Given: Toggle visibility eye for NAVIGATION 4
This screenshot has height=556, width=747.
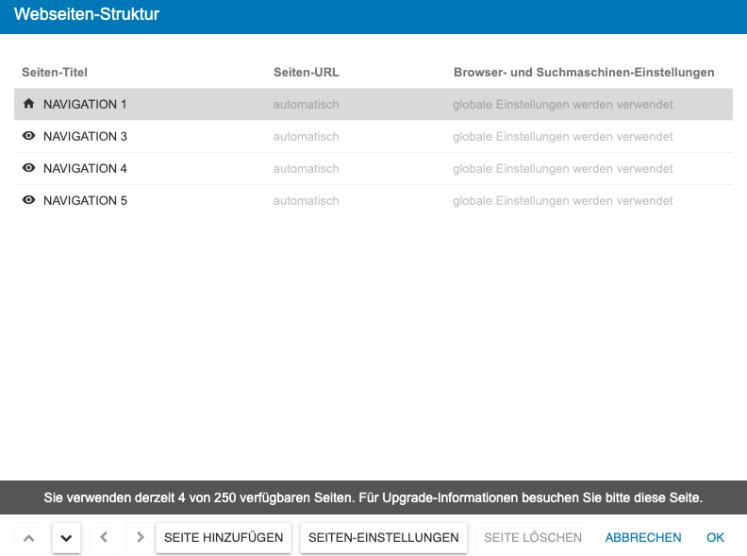Looking at the screenshot, I should (28, 168).
